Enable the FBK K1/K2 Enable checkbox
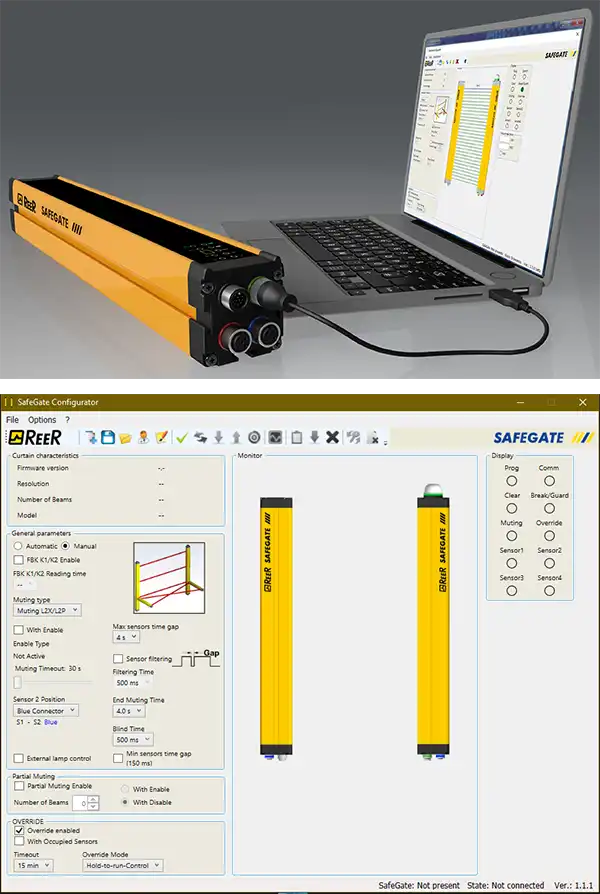 19,560
